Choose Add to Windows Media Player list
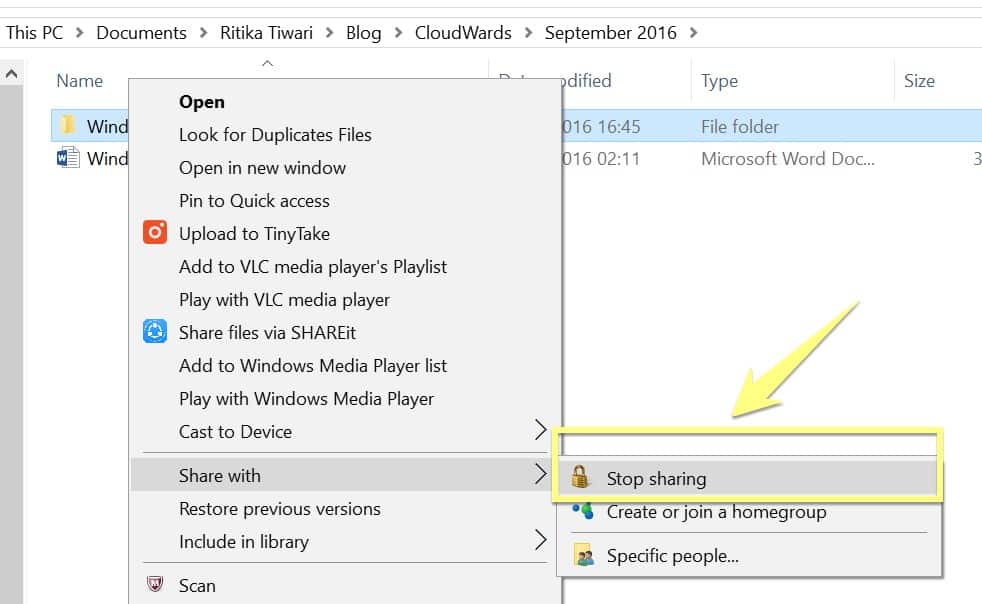Screen dimensions: 982x604 click(313, 366)
